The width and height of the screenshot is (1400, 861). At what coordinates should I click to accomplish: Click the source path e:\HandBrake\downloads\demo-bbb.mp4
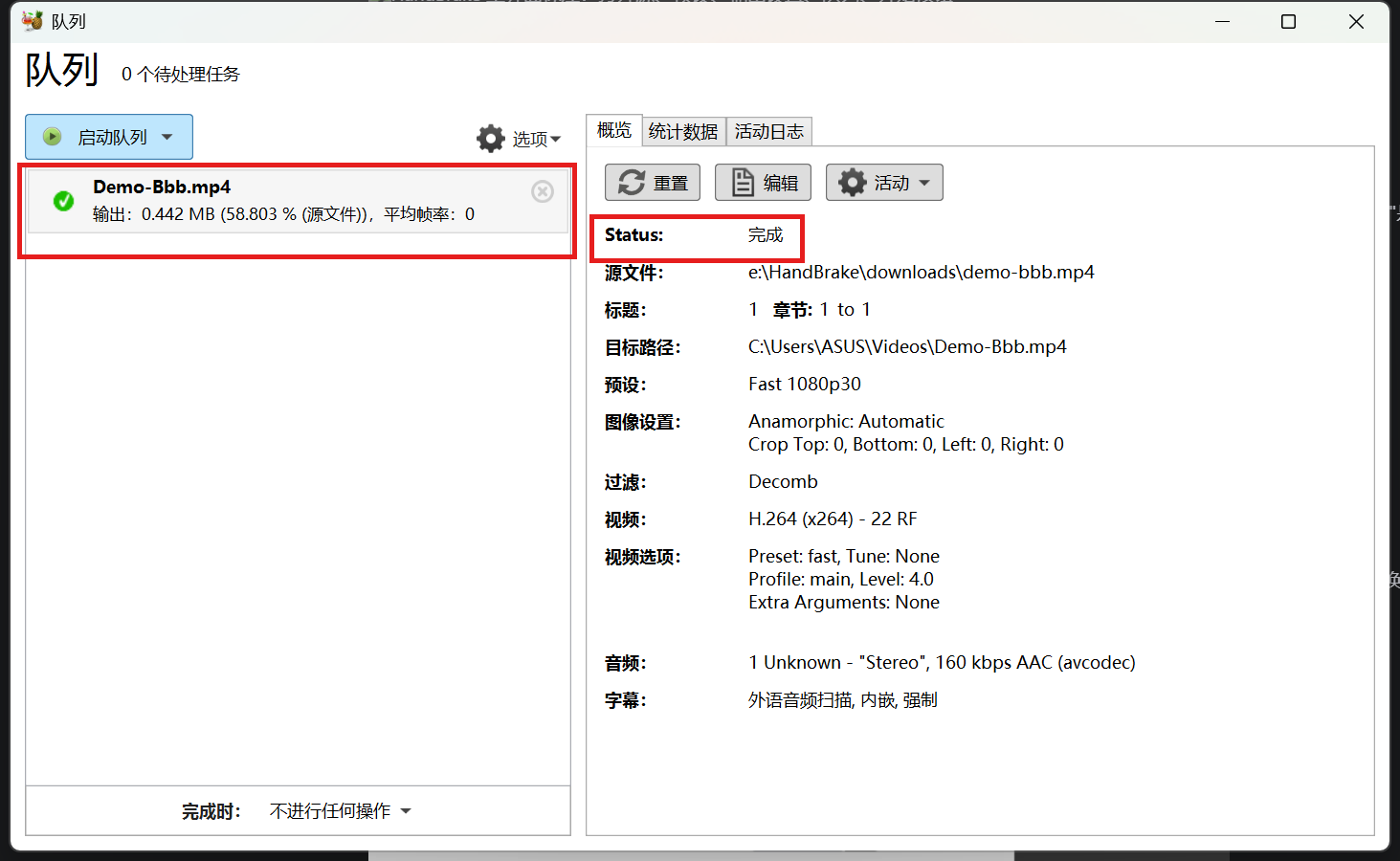[922, 272]
